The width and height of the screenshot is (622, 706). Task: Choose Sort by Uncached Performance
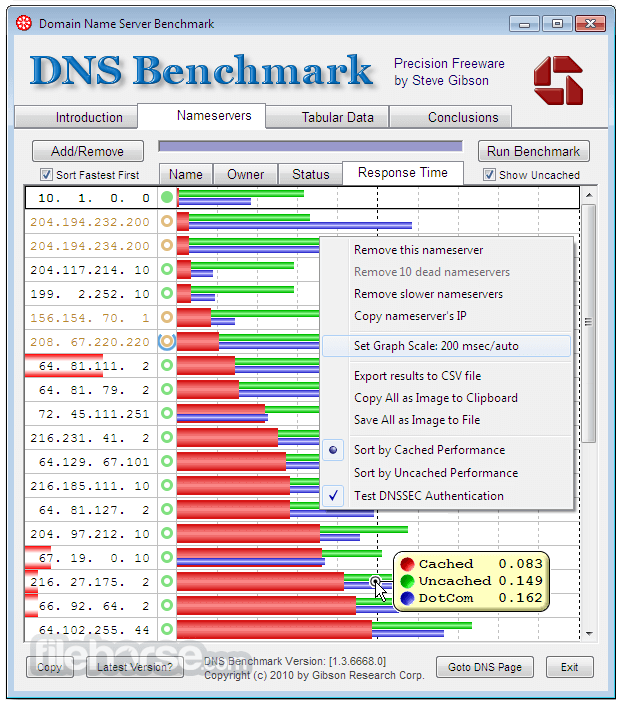436,473
